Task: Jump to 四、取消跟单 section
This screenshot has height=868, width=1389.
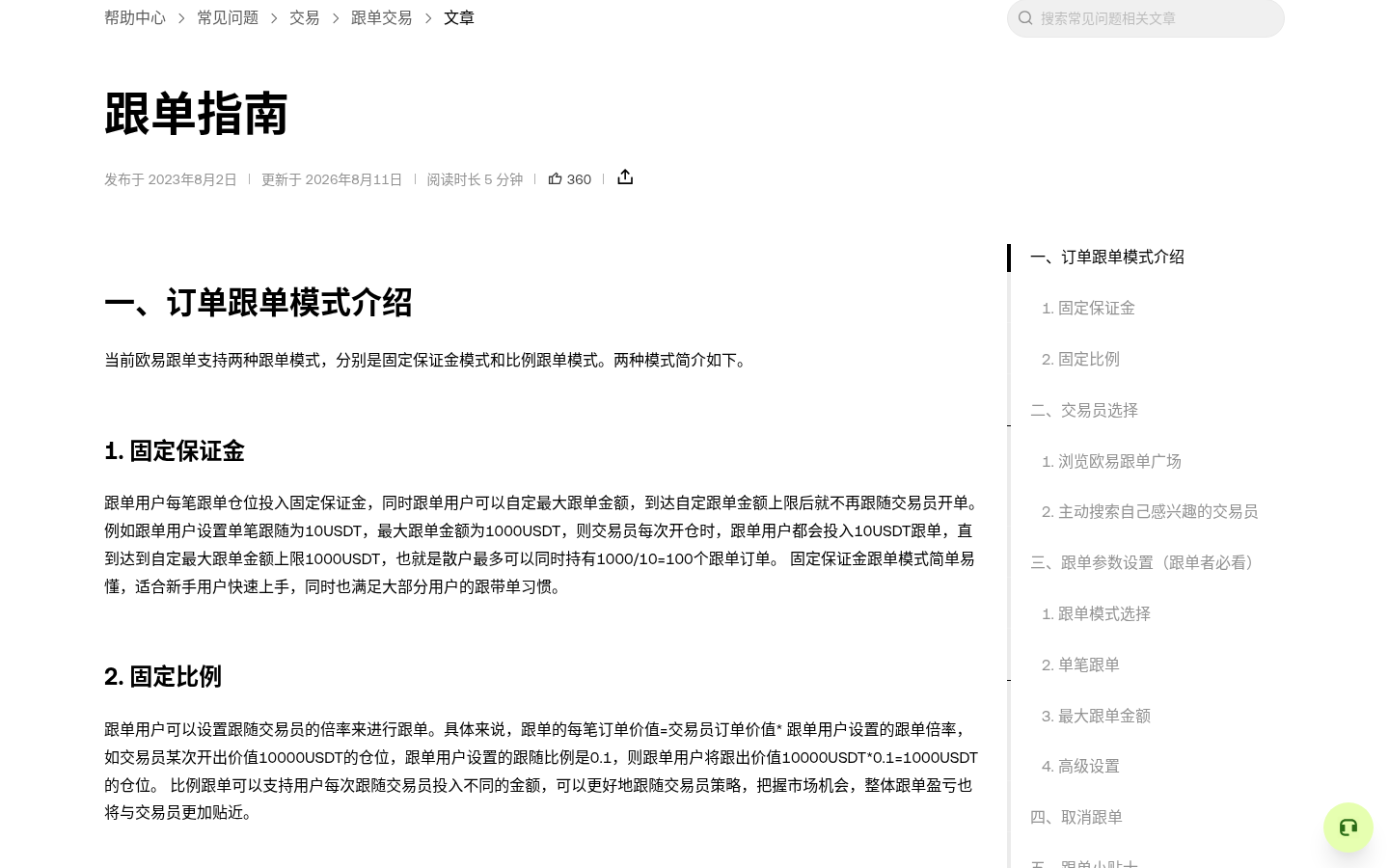Action: [1076, 817]
